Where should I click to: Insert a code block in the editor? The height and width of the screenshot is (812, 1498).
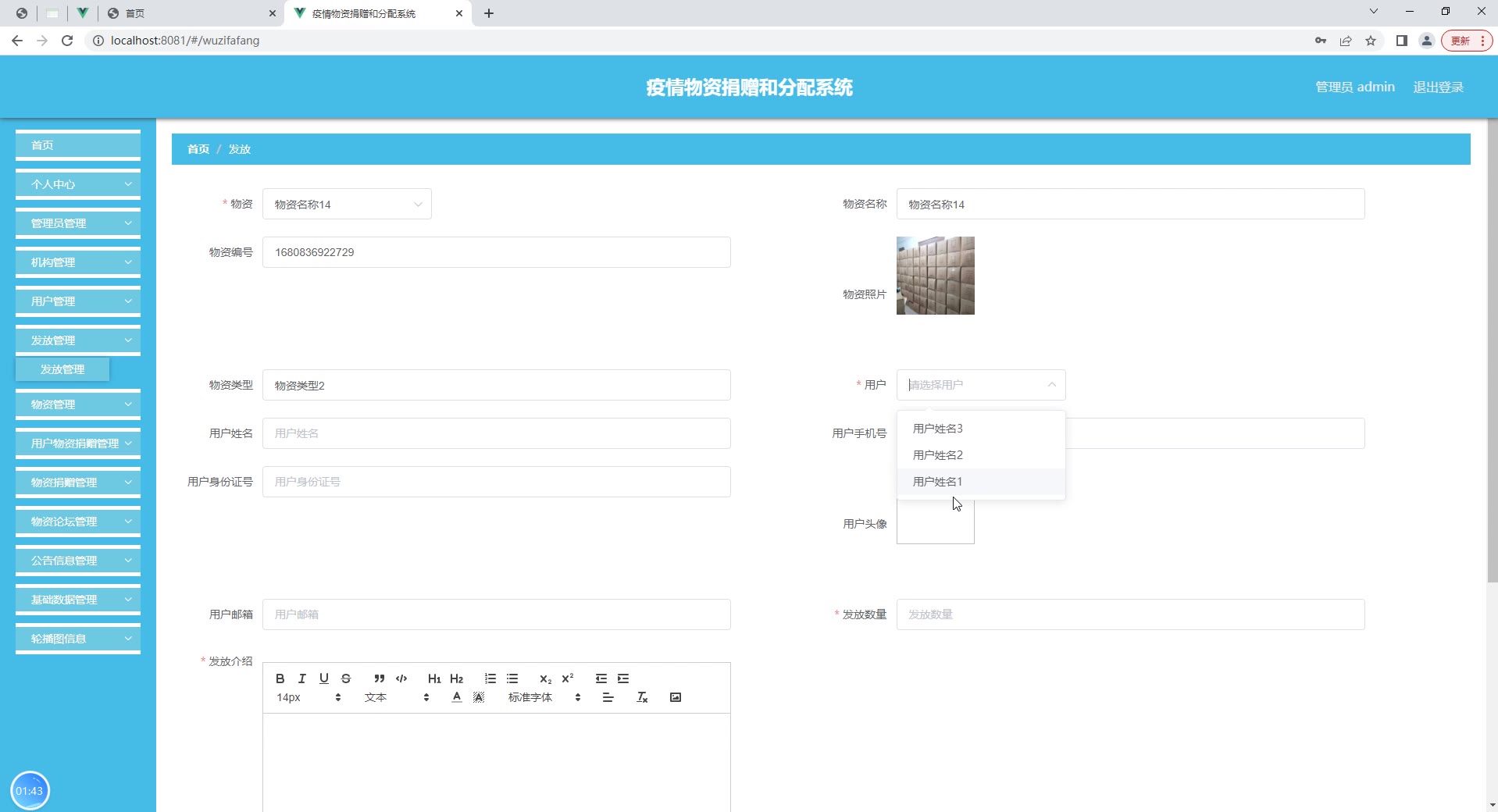click(x=401, y=678)
